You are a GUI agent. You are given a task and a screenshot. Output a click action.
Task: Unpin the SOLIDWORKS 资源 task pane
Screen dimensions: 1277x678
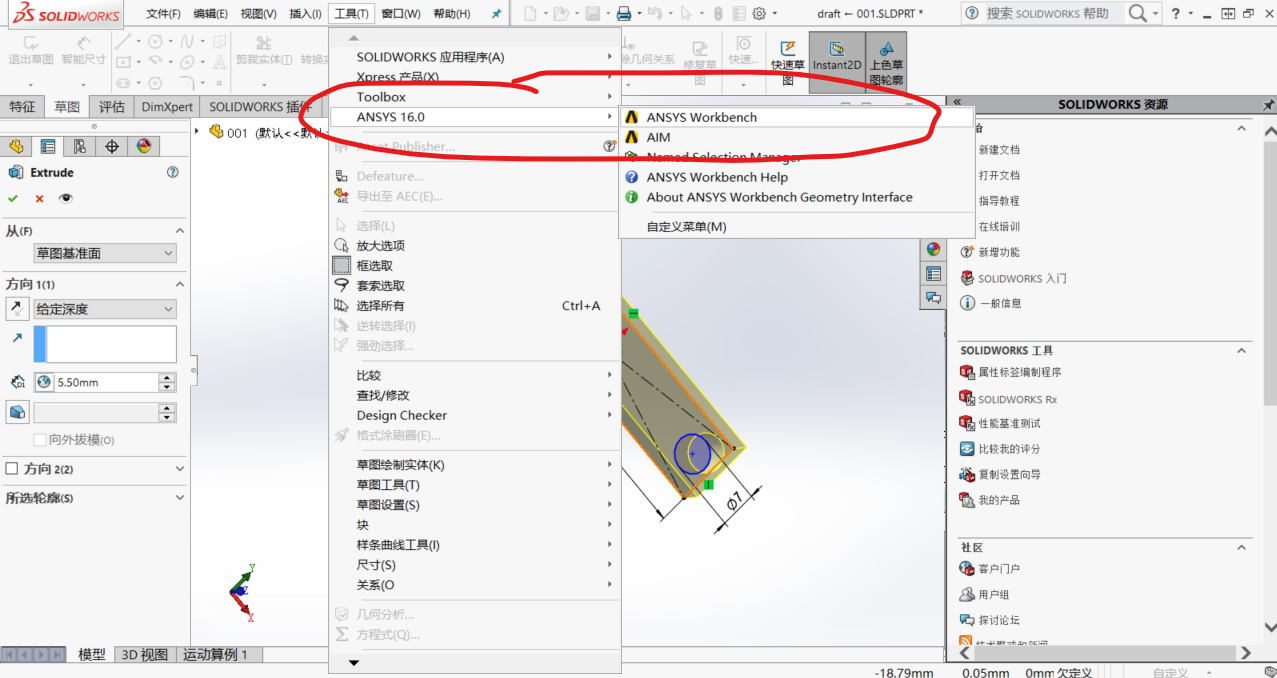point(1268,103)
